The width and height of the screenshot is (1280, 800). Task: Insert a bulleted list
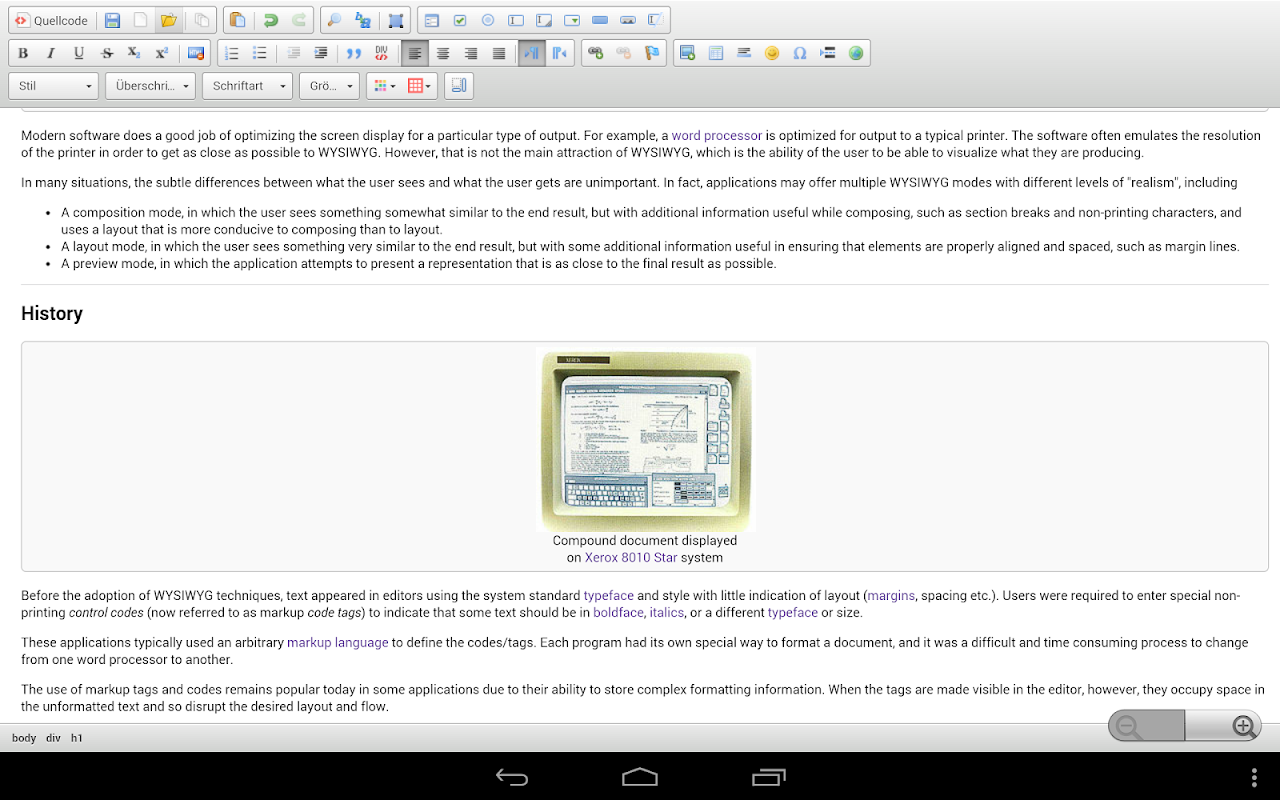coord(260,53)
